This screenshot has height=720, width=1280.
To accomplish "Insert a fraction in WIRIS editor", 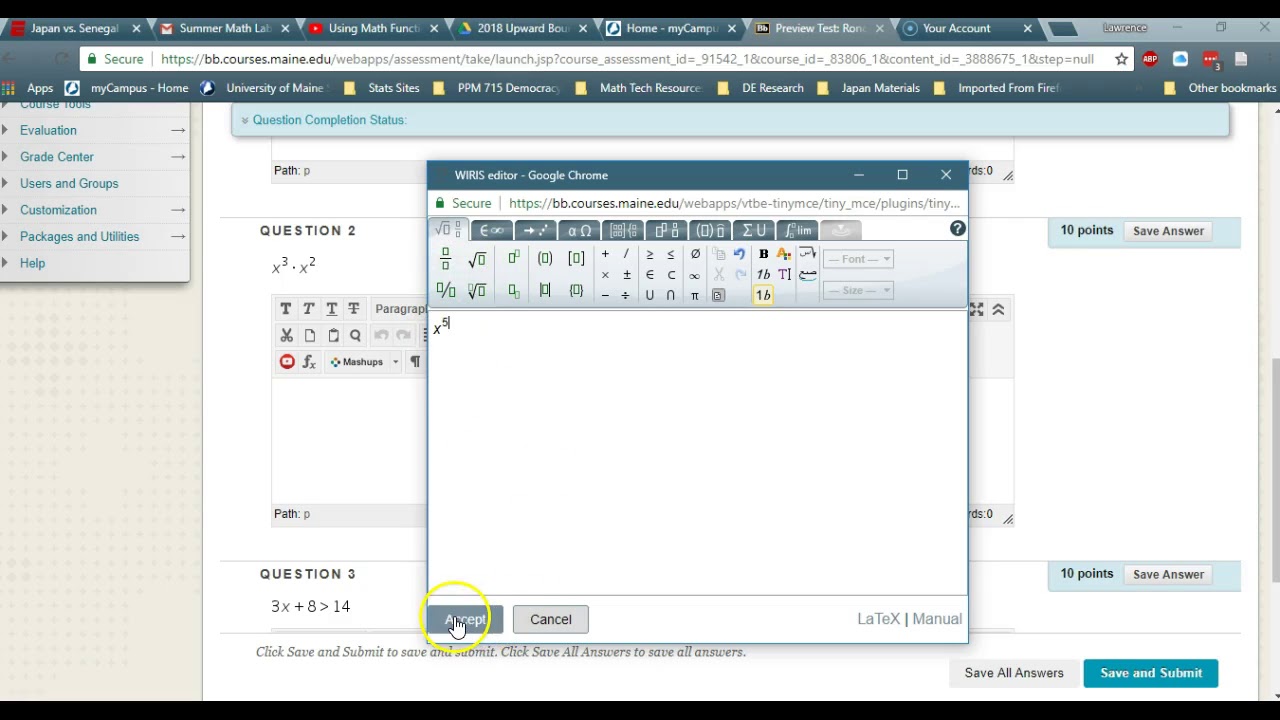I will coord(445,259).
